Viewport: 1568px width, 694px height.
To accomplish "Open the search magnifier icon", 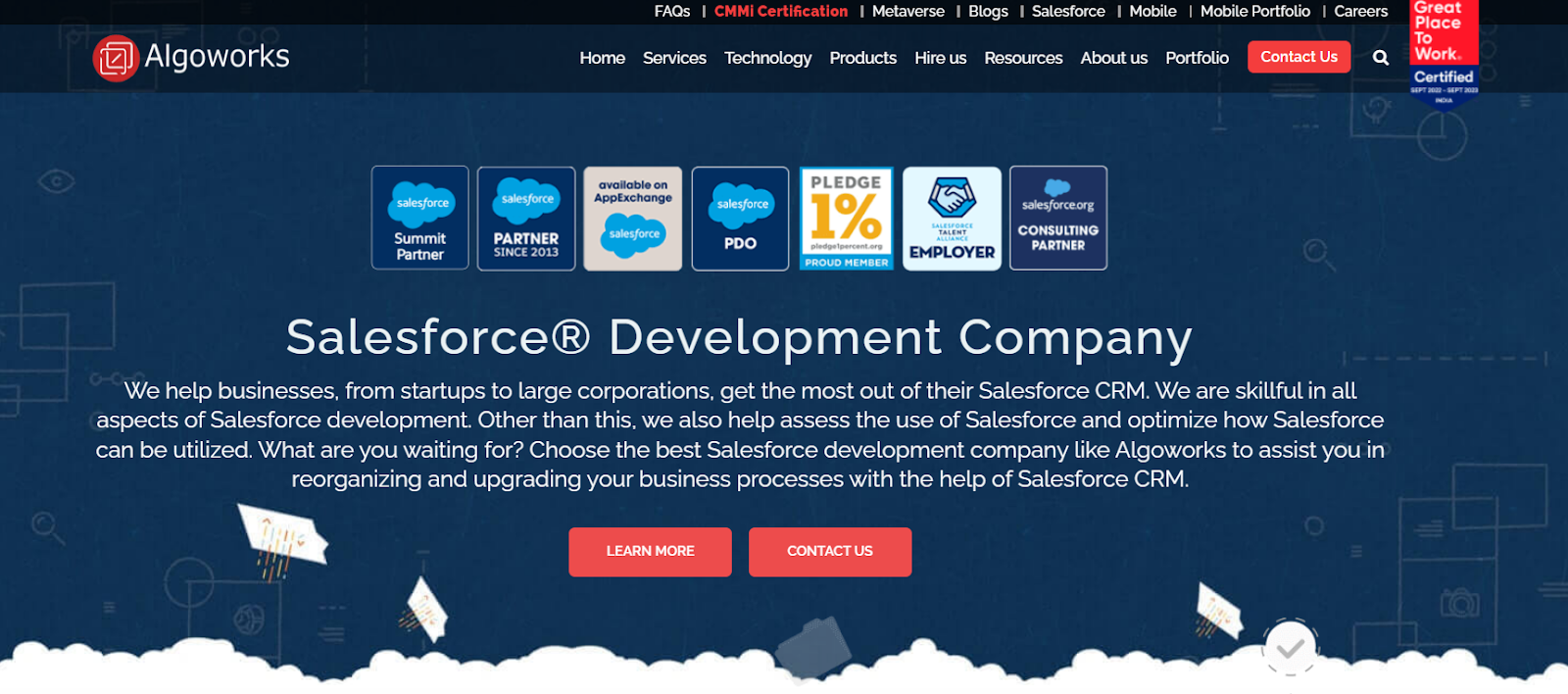I will click(x=1381, y=58).
